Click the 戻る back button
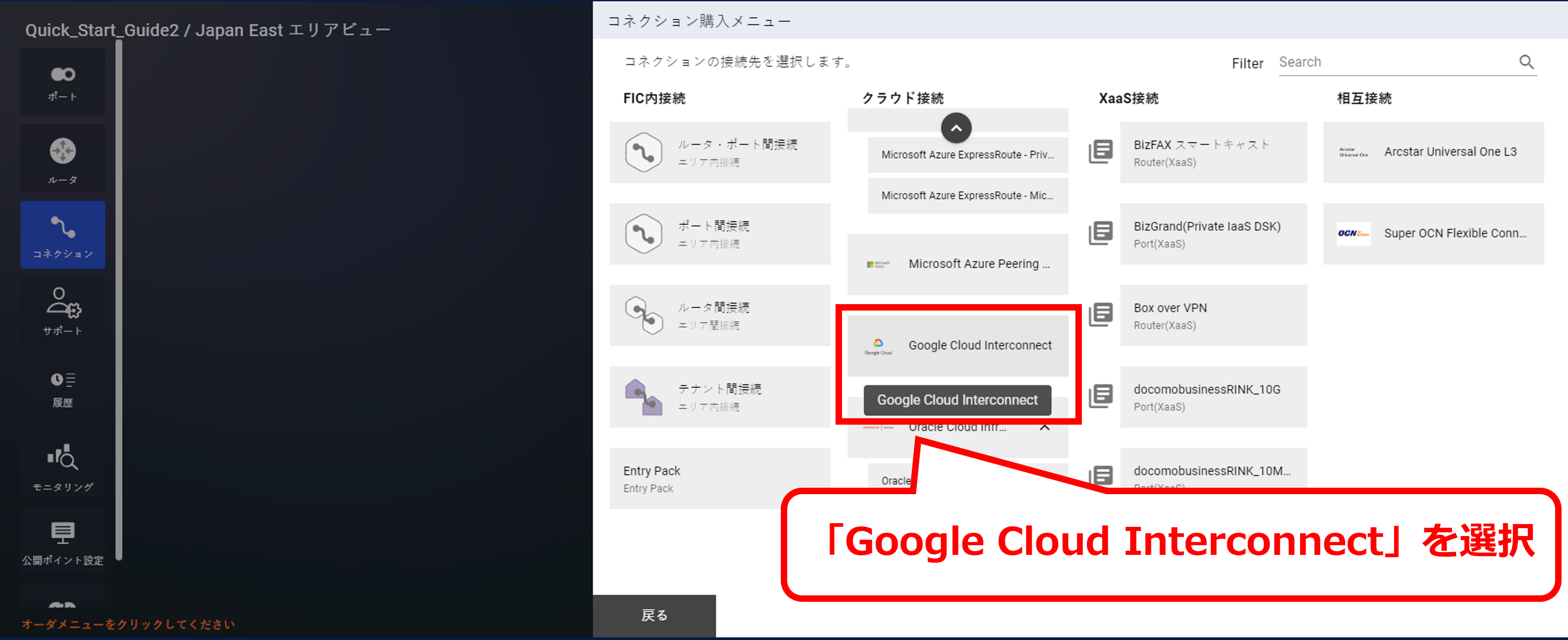Image resolution: width=1568 pixels, height=640 pixels. [654, 615]
